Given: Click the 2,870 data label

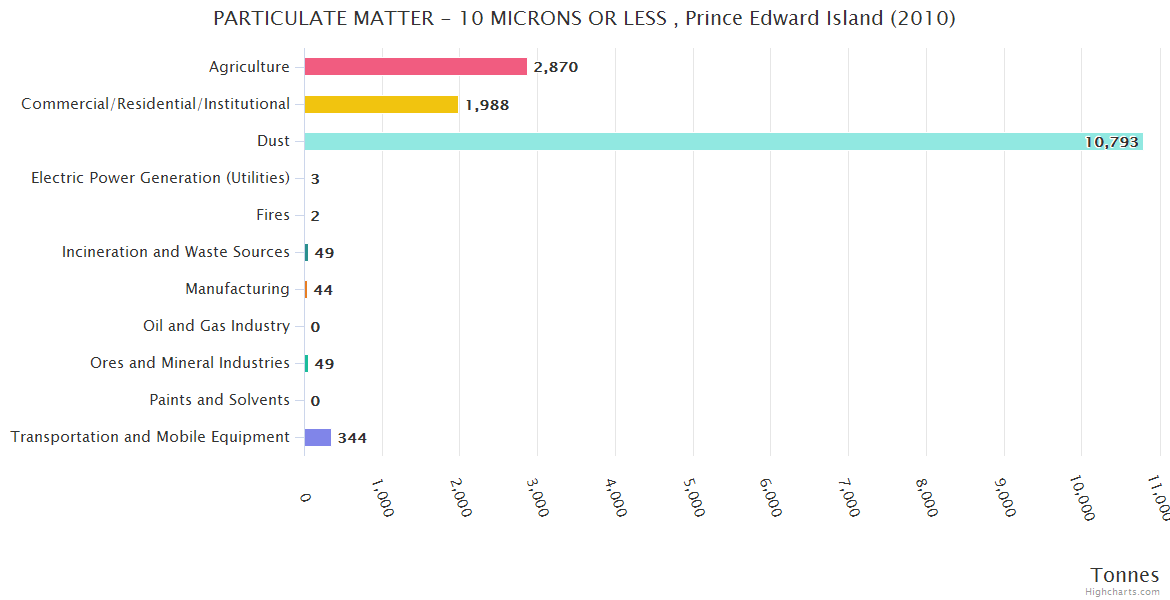Looking at the screenshot, I should (x=556, y=67).
